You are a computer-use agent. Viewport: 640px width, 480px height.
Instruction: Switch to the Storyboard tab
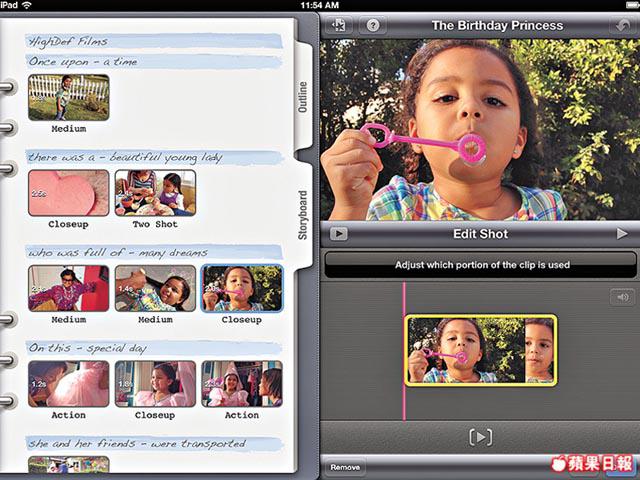coord(302,215)
